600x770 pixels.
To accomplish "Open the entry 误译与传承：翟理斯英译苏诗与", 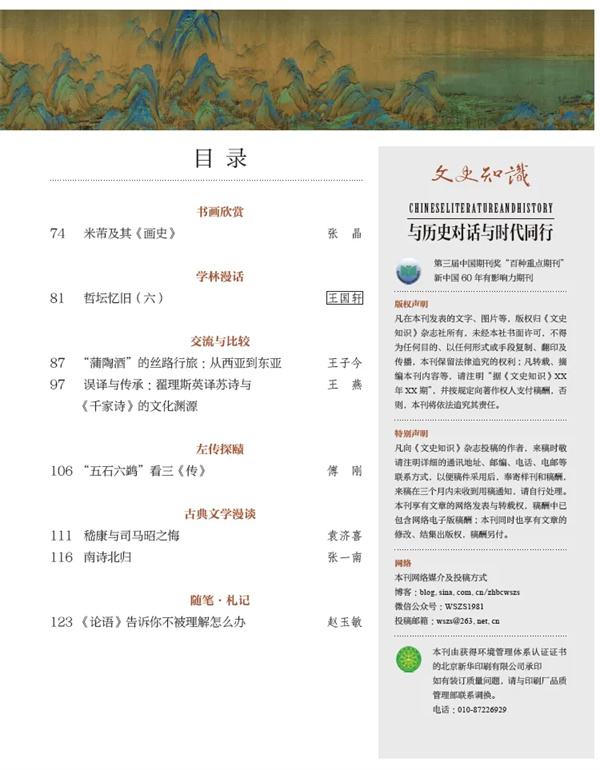I will click(x=167, y=385).
